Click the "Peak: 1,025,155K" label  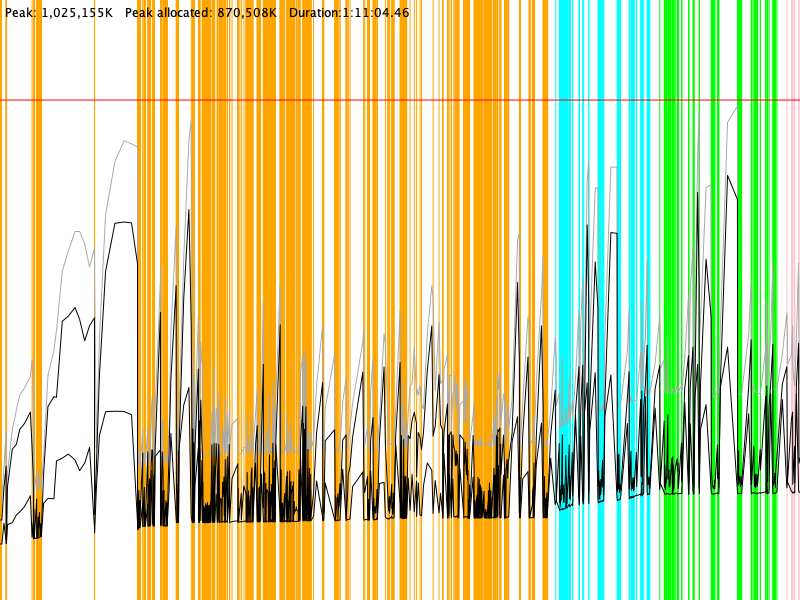(x=59, y=13)
